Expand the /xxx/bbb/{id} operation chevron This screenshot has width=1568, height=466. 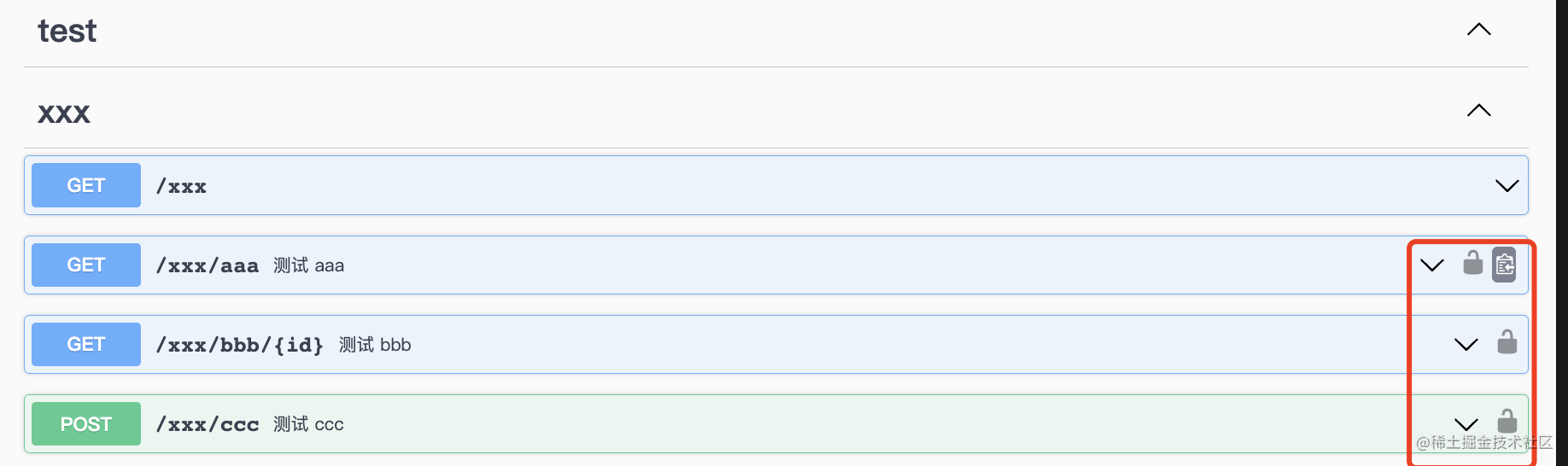[x=1466, y=345]
